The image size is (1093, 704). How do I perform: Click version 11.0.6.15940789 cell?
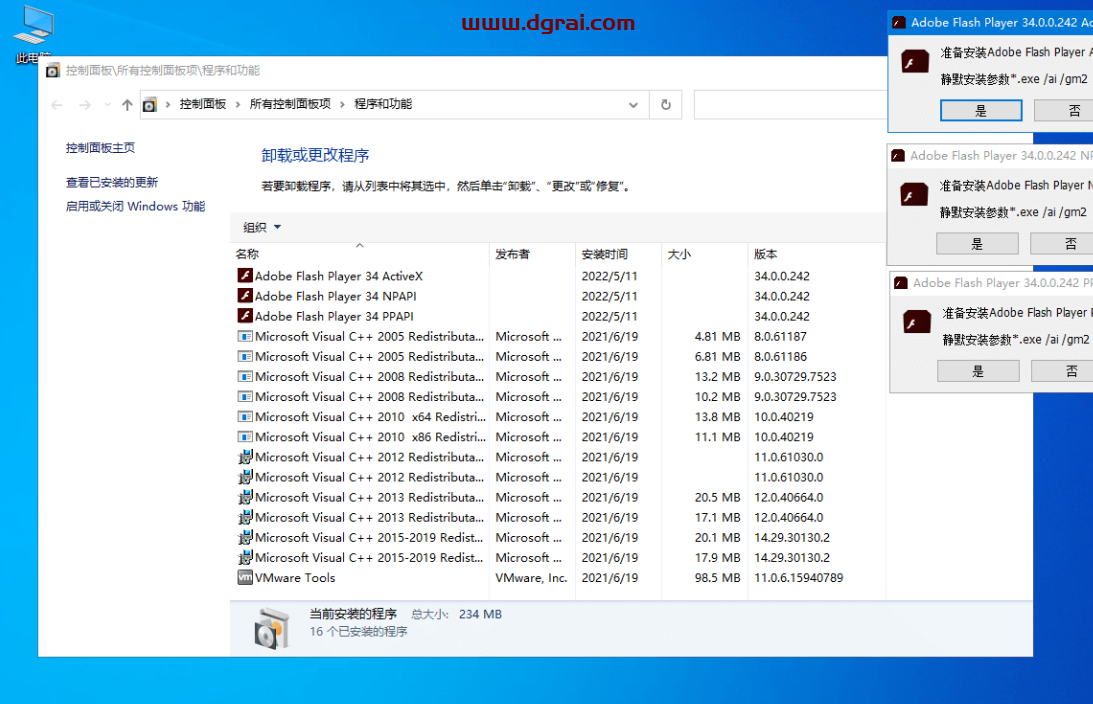pos(799,578)
